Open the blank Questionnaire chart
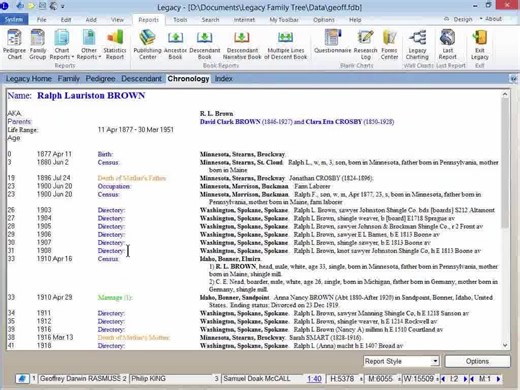Image resolution: width=520 pixels, height=390 pixels. point(332,42)
